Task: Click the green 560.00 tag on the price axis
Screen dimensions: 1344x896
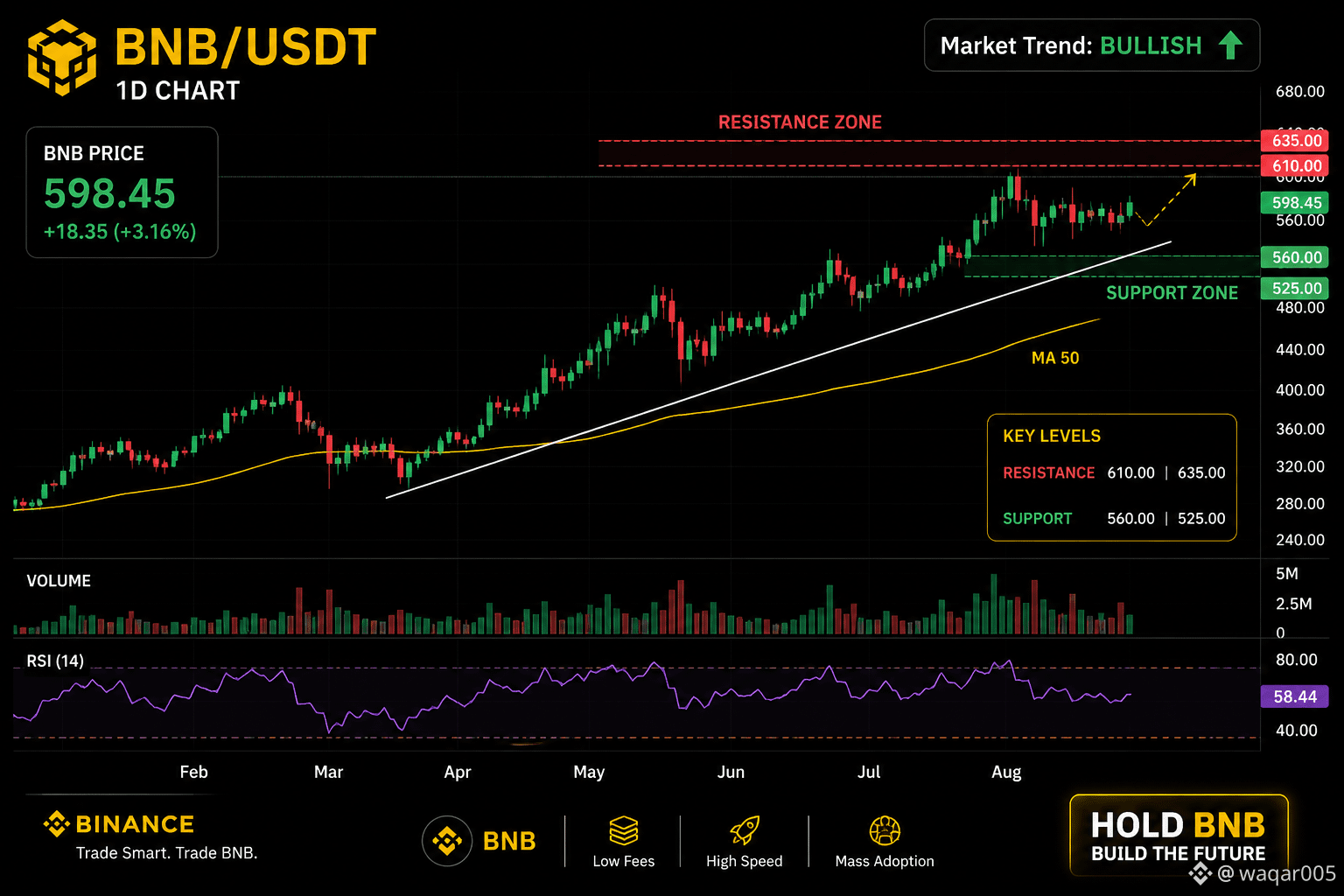Action: (1295, 257)
